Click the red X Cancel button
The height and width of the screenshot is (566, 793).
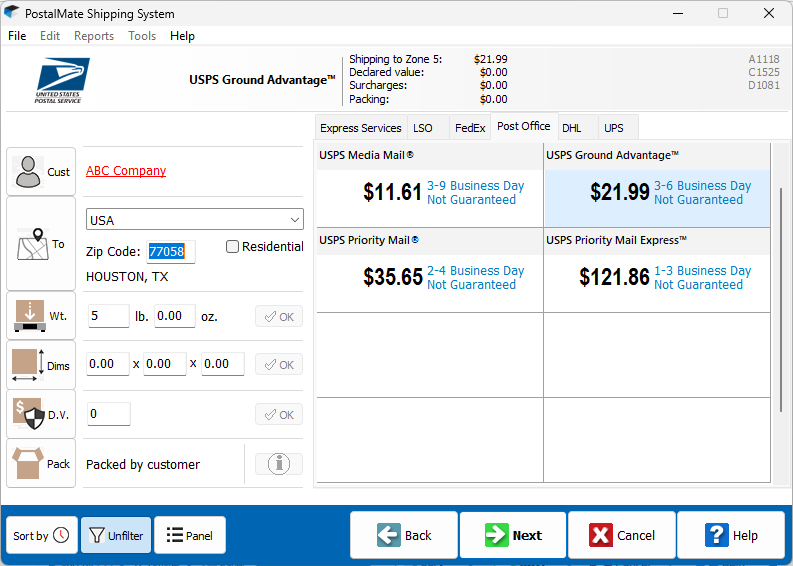[x=622, y=535]
